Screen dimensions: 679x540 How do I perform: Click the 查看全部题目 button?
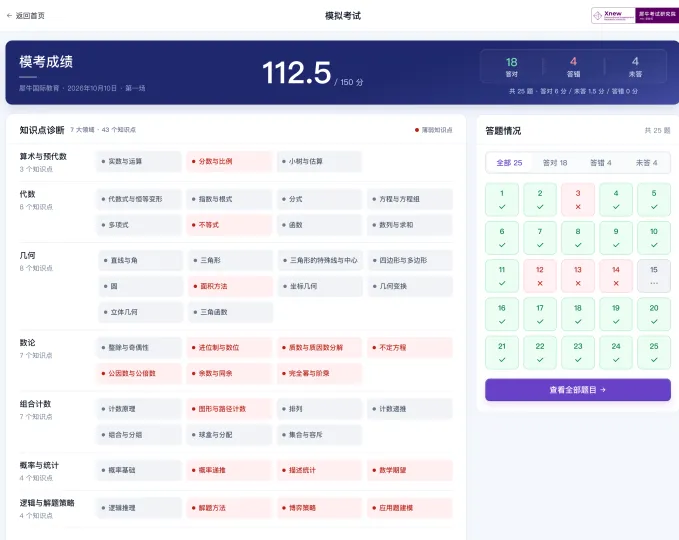(x=578, y=390)
